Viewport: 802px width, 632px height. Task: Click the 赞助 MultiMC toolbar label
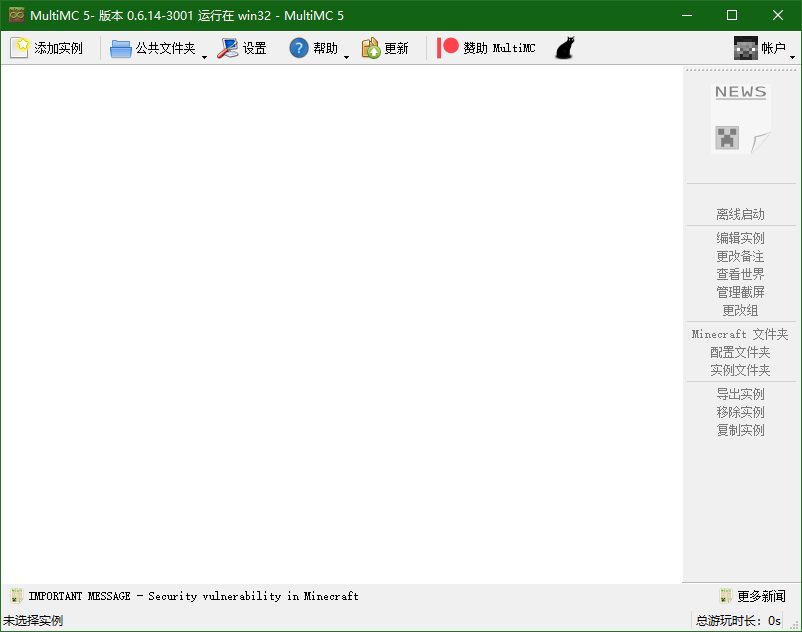pos(499,48)
